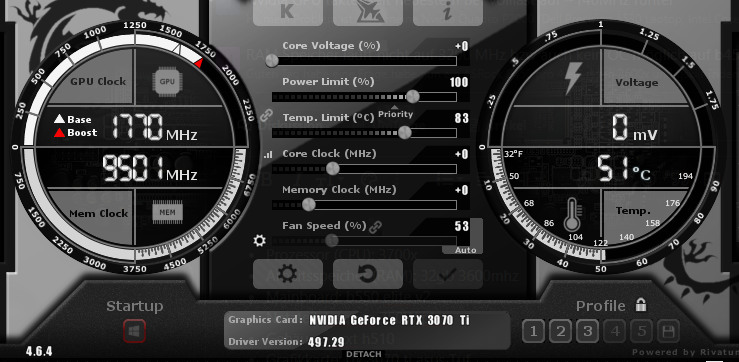Click the Core Voltage +0 value field
Viewport: 739px width, 362px height.
click(461, 46)
